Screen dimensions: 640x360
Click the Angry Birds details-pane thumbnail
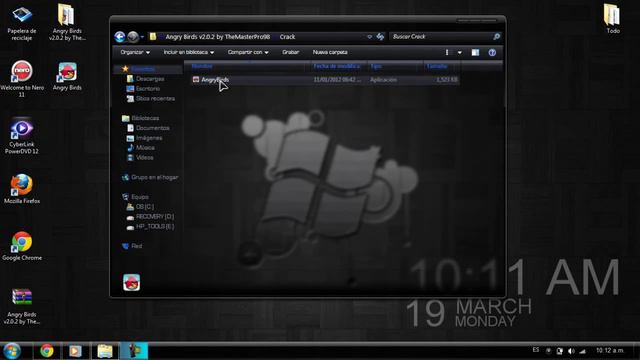coord(131,282)
